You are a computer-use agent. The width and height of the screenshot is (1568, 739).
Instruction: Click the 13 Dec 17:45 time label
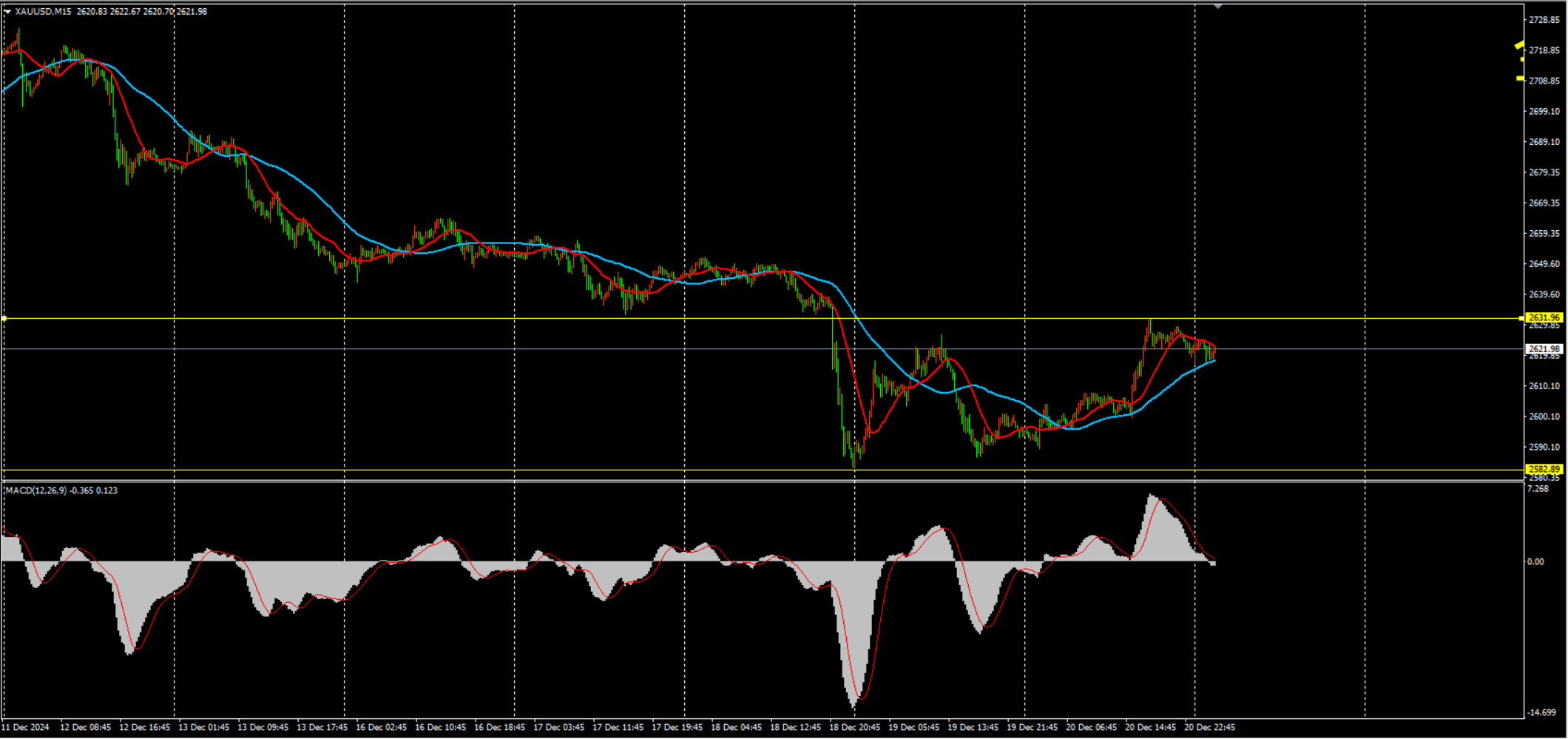coord(322,727)
